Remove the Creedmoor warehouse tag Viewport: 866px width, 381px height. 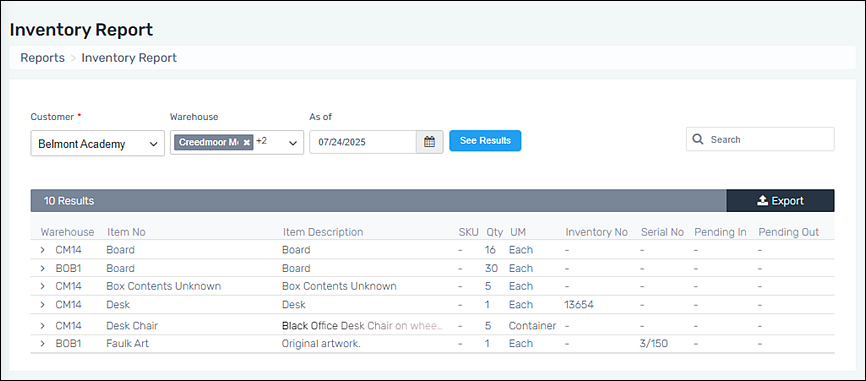coord(247,142)
